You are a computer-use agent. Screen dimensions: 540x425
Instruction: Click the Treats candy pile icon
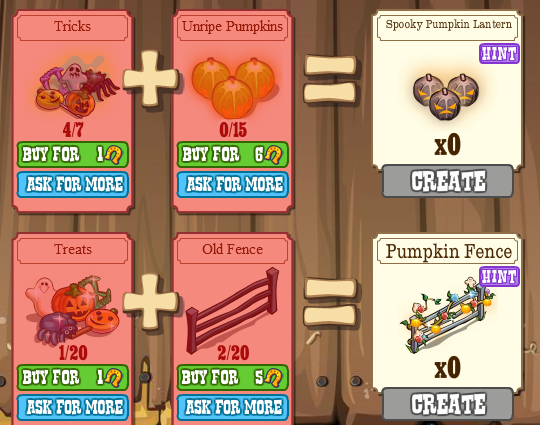click(x=72, y=310)
